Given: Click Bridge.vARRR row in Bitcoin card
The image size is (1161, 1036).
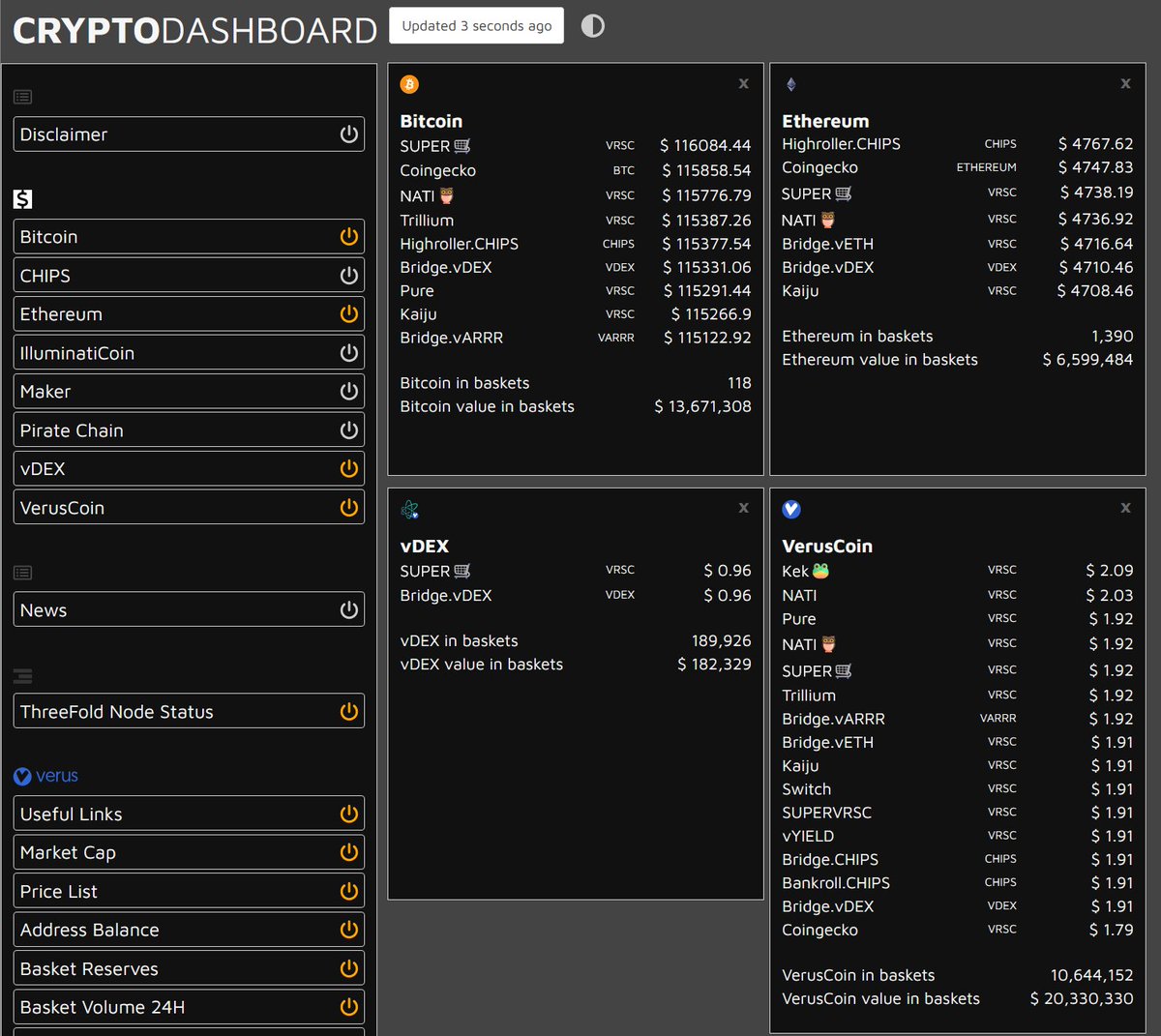Looking at the screenshot, I should pyautogui.click(x=576, y=338).
